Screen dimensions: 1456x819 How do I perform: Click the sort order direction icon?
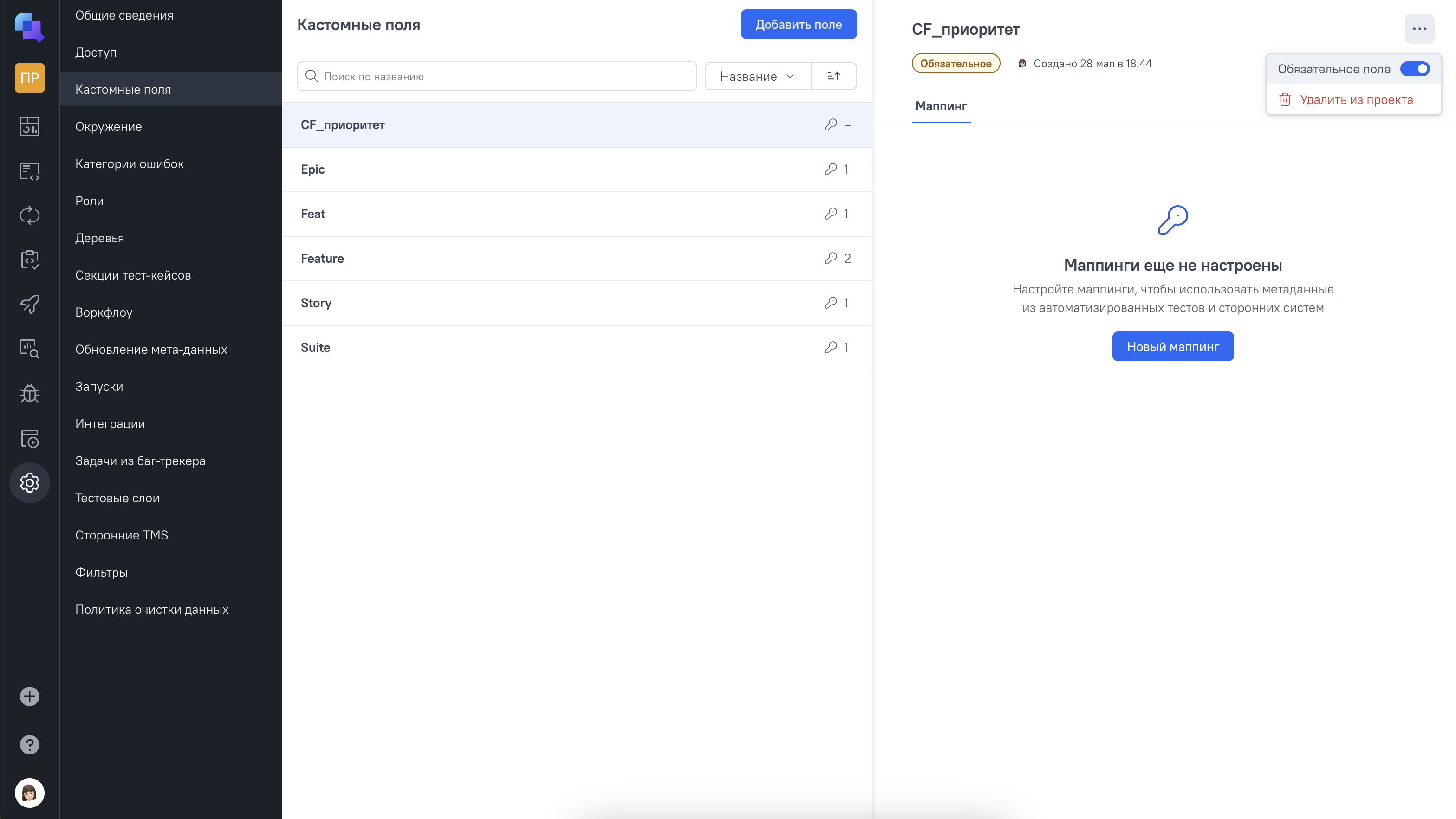tap(833, 76)
